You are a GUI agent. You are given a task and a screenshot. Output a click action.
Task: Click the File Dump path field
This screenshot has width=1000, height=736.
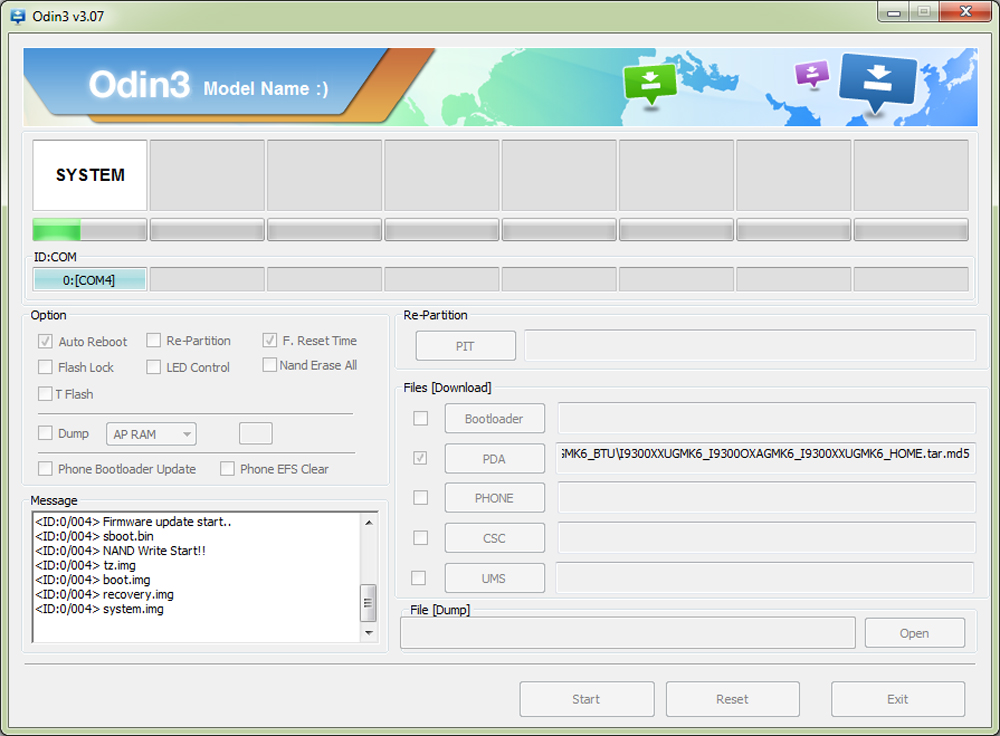pos(628,633)
